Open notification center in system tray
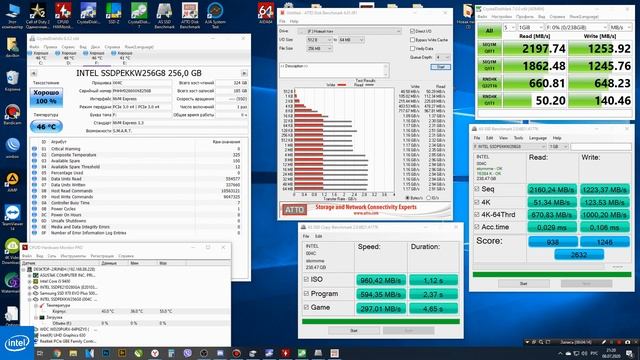The width and height of the screenshot is (640, 360). click(x=630, y=353)
